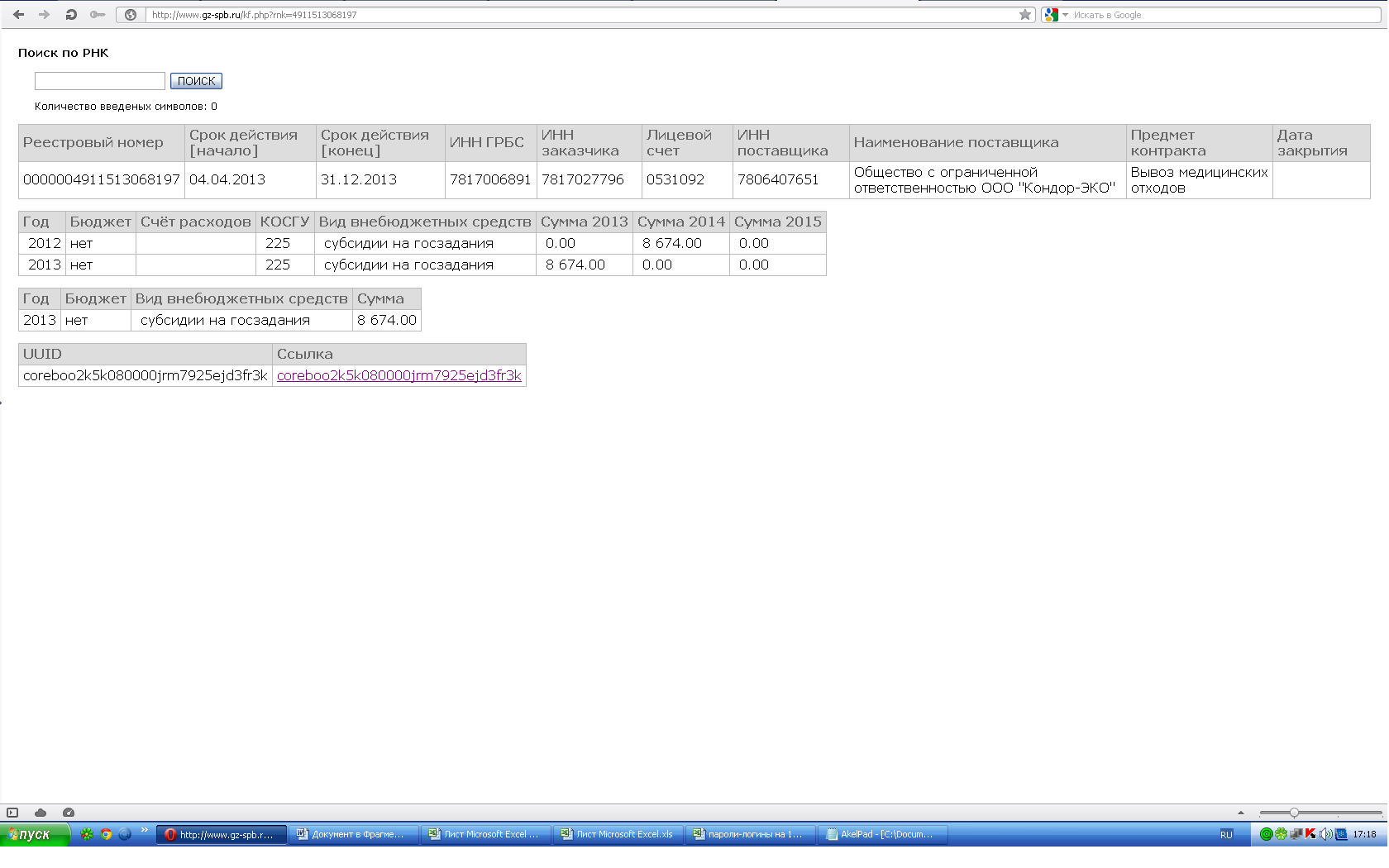The height and width of the screenshot is (868, 1389).
Task: Open the password wand key icon
Action: [98, 15]
